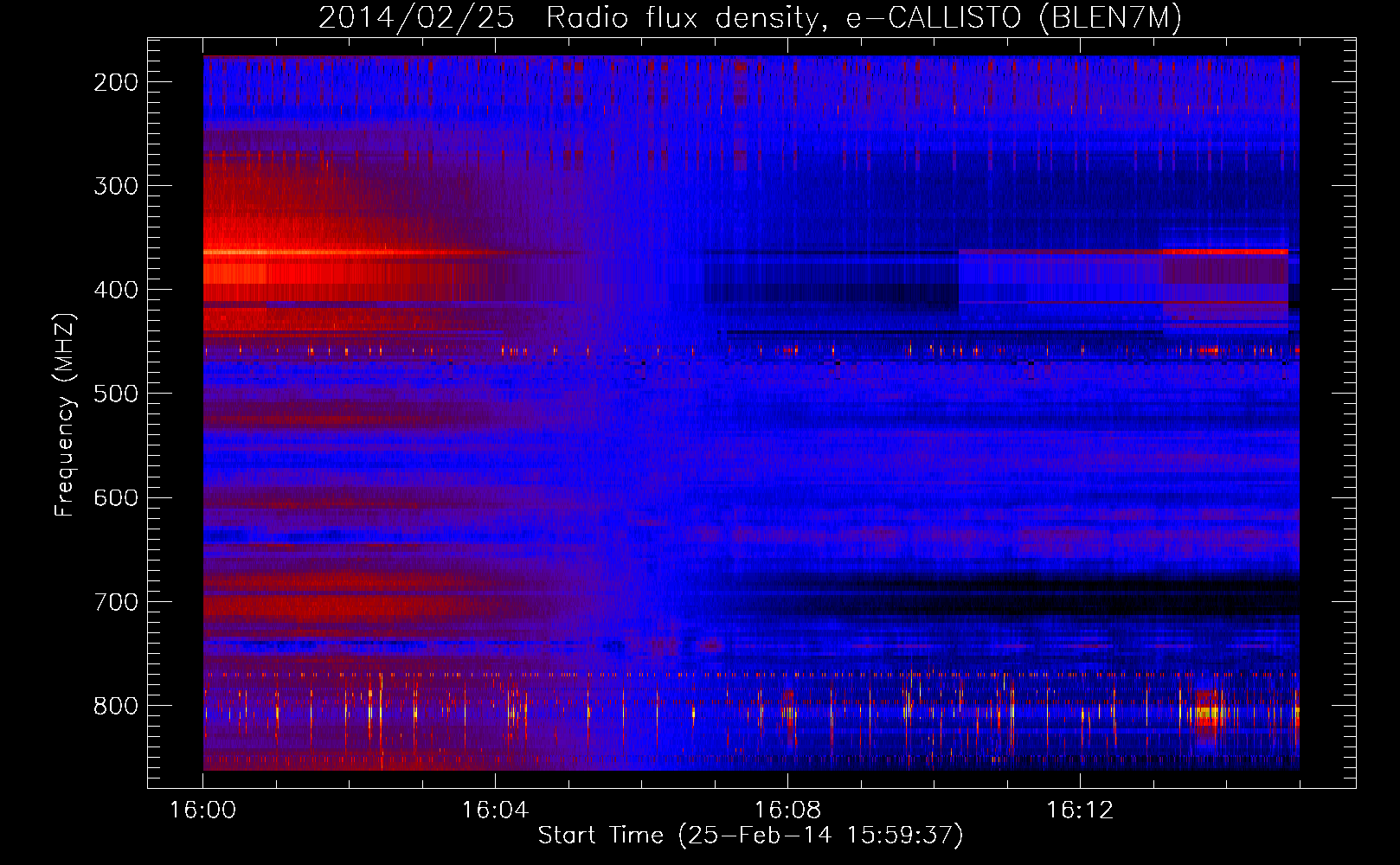
Task: Click the plot title '2014/02/25 Radio flux density, e-CALLISTO (BLEN7M)'
Action: point(750,18)
